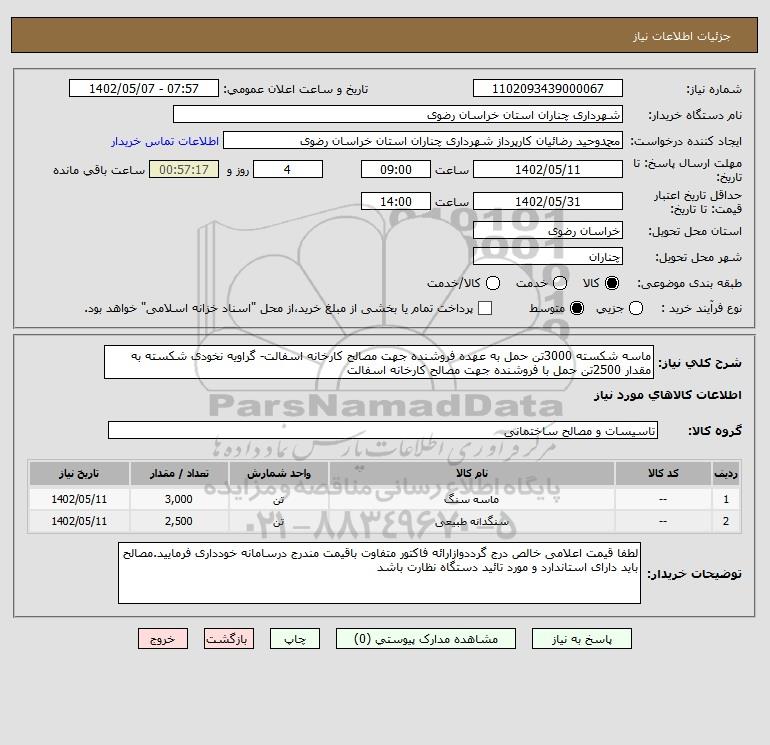Click the response deadline time 09:00 field

point(396,169)
